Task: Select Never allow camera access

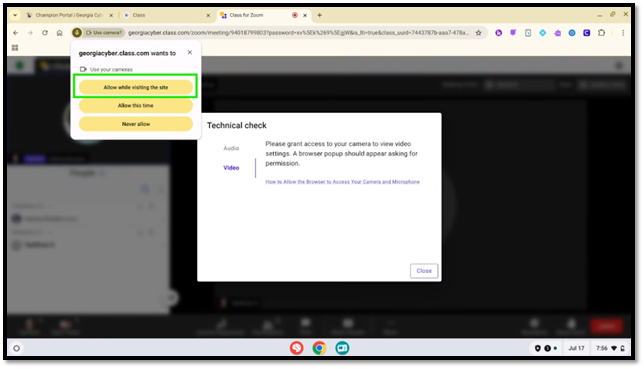Action: [136, 124]
